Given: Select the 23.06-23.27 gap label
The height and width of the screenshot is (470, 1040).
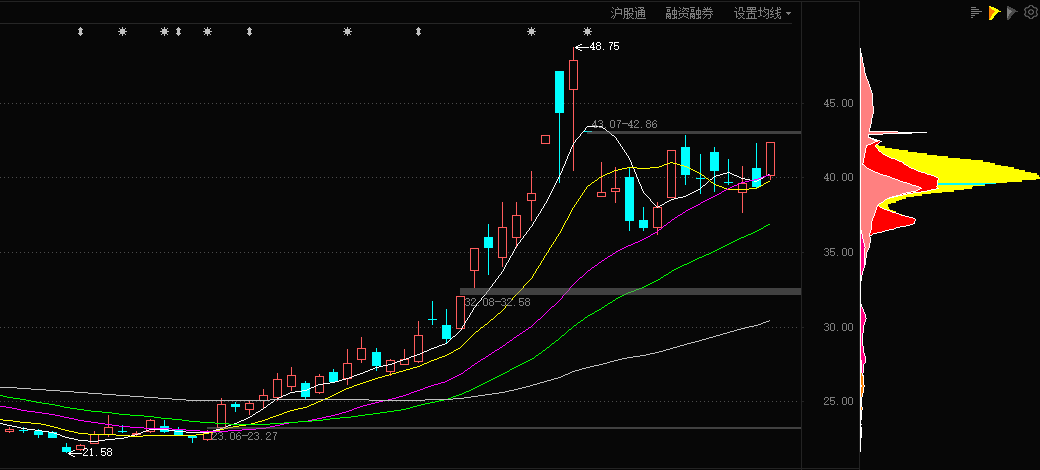Looking at the screenshot, I should click(x=244, y=436).
